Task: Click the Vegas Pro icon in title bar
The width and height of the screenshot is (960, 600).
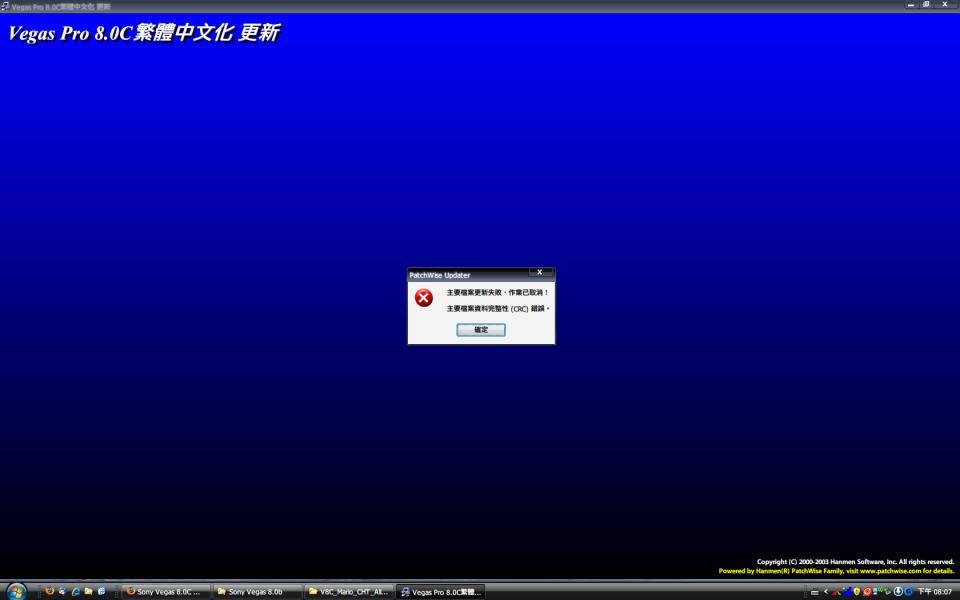Action: (5, 6)
